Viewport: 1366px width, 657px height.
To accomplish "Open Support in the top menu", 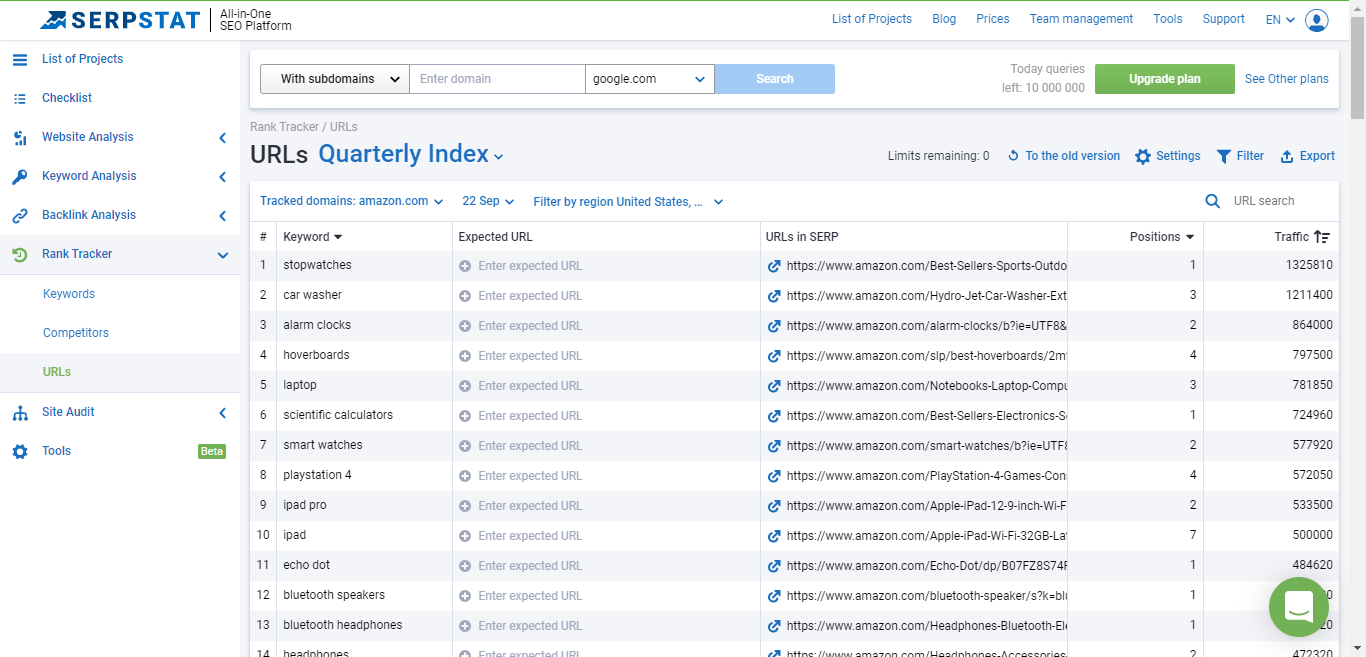I will [1224, 19].
